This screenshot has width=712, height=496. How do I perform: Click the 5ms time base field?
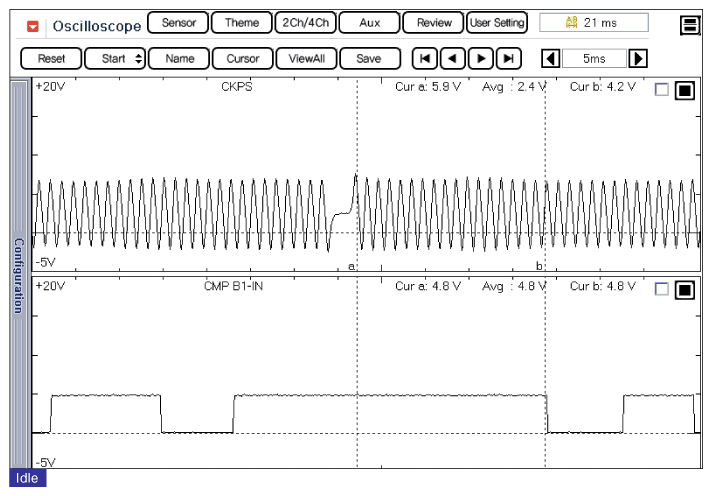pos(594,59)
